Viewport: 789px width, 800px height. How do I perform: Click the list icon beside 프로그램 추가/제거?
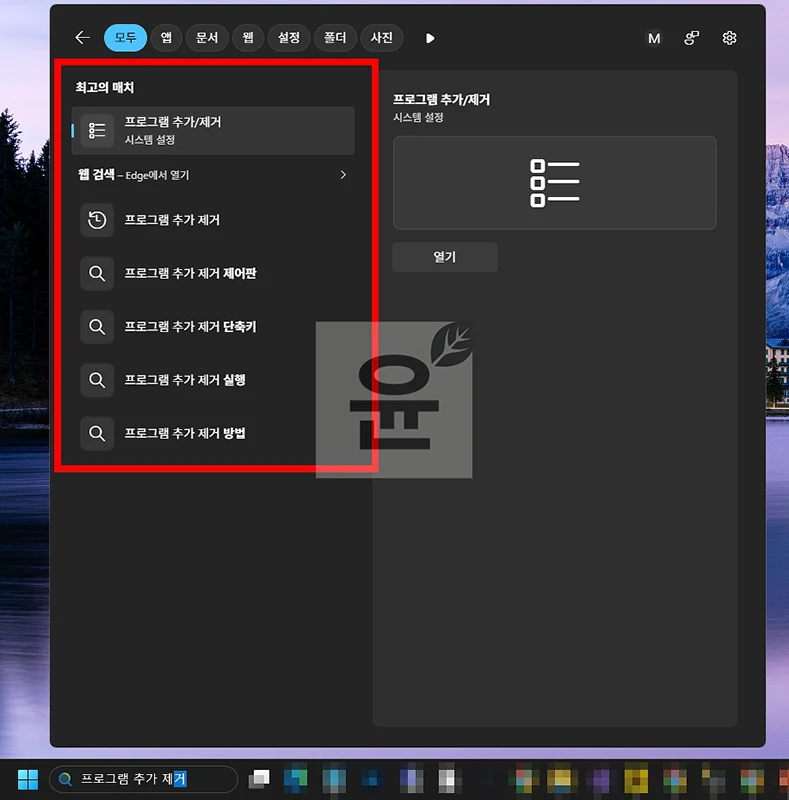coord(97,131)
